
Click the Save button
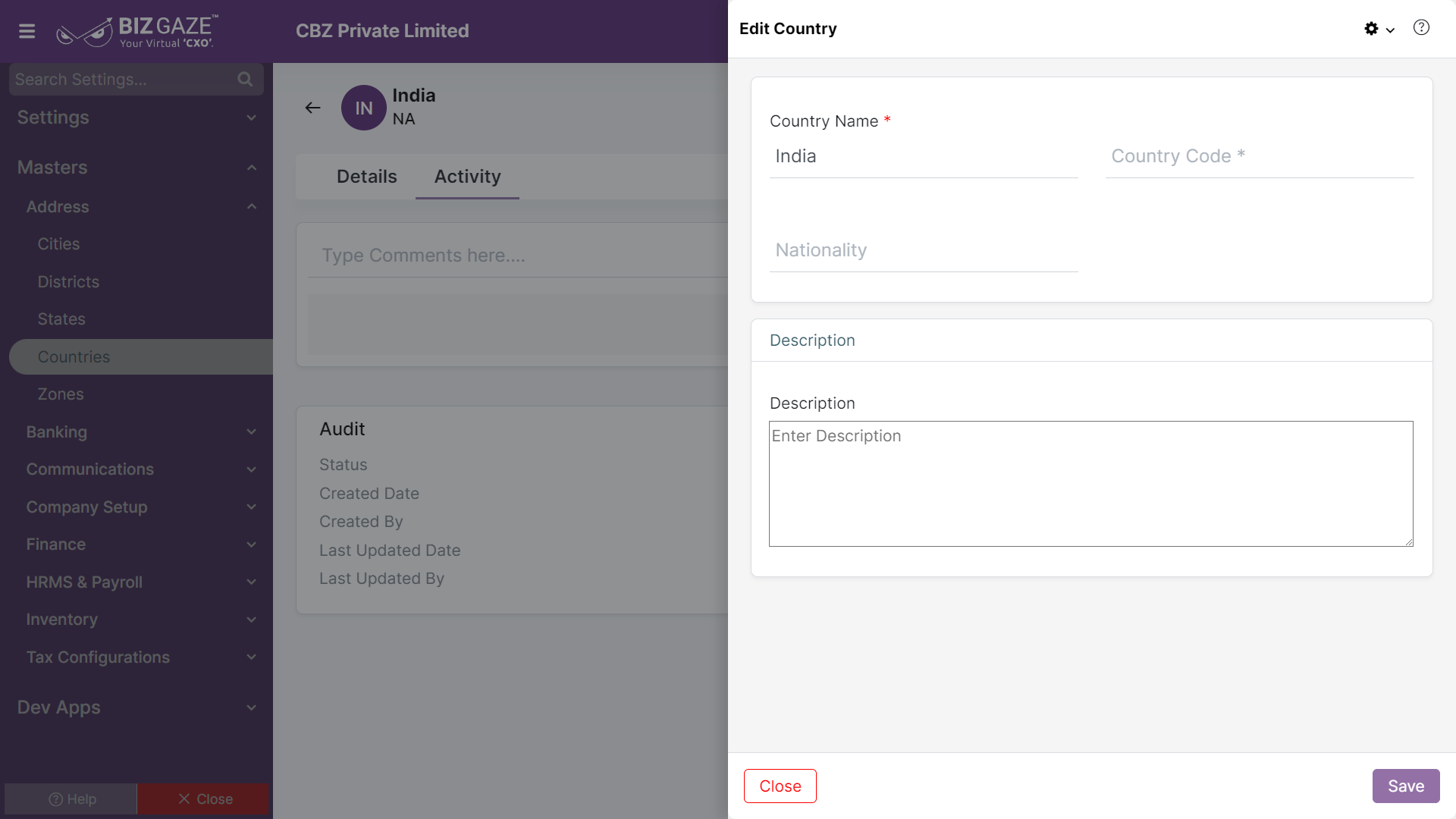[1406, 786]
